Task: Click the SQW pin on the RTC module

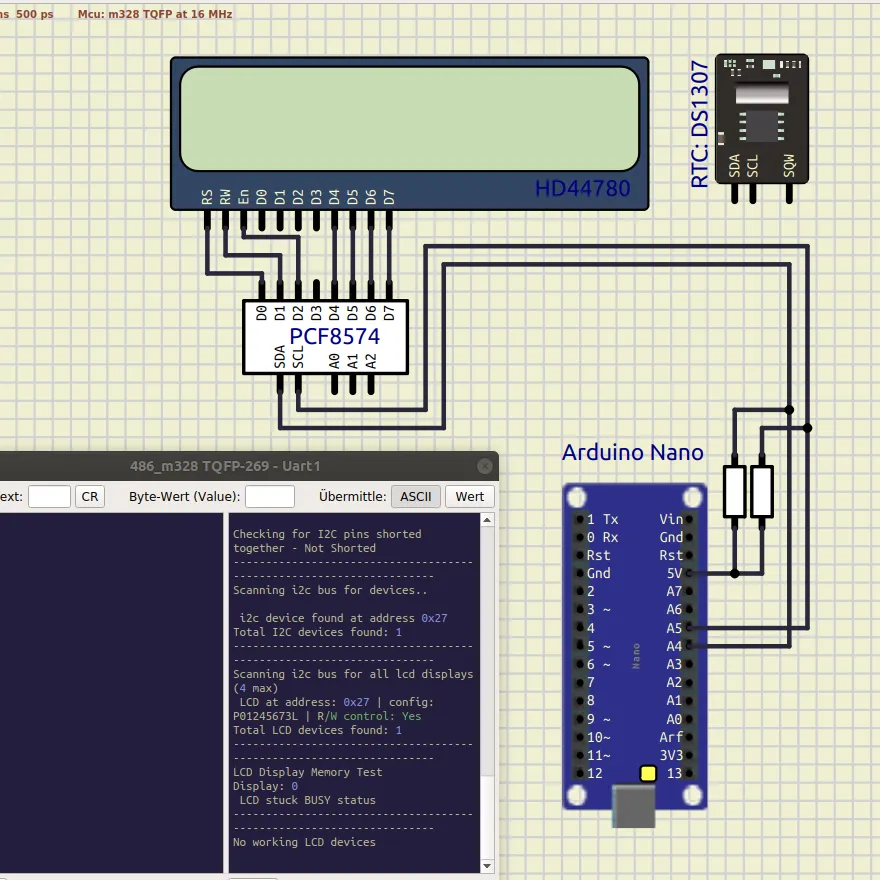Action: coord(789,197)
